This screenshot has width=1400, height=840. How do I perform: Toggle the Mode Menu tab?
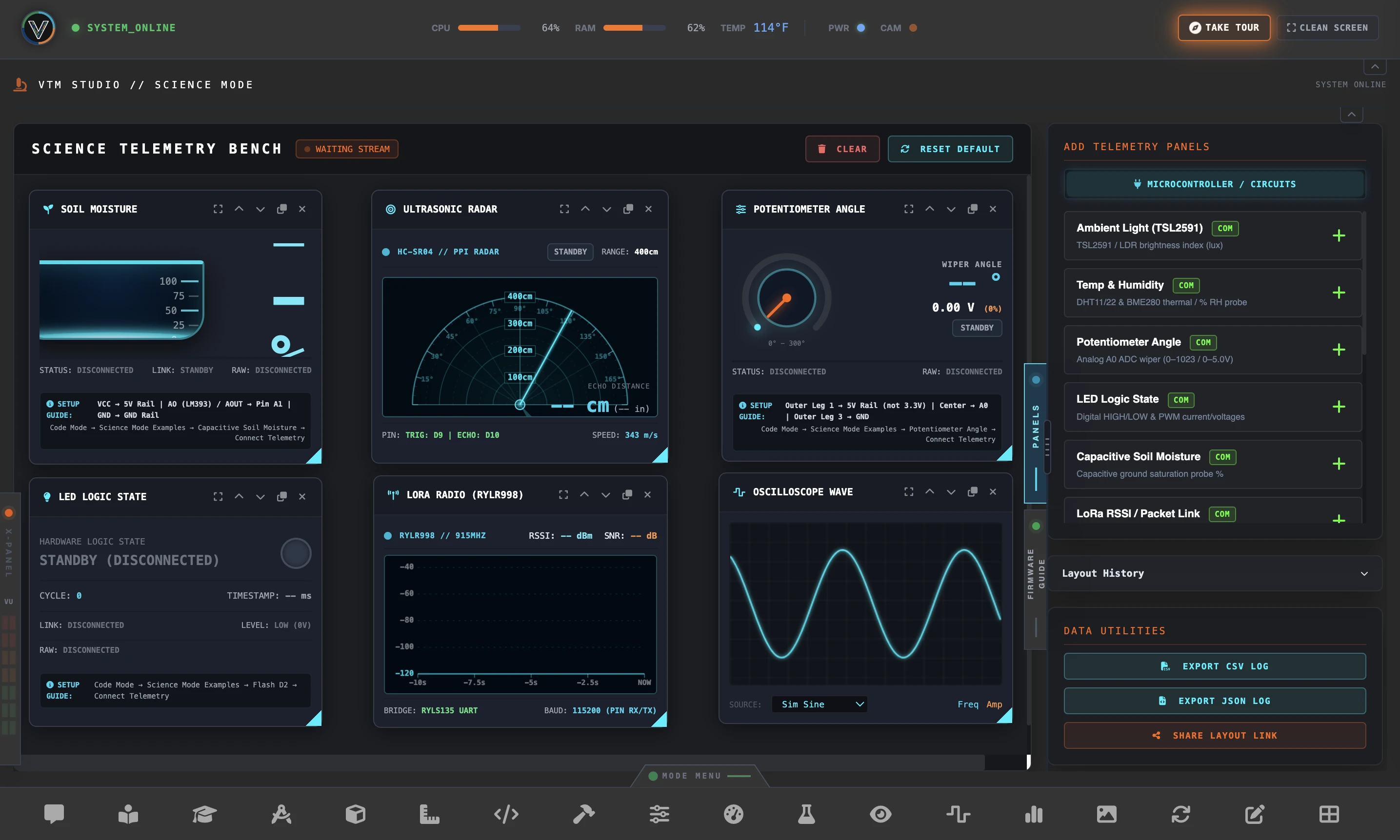[x=700, y=776]
